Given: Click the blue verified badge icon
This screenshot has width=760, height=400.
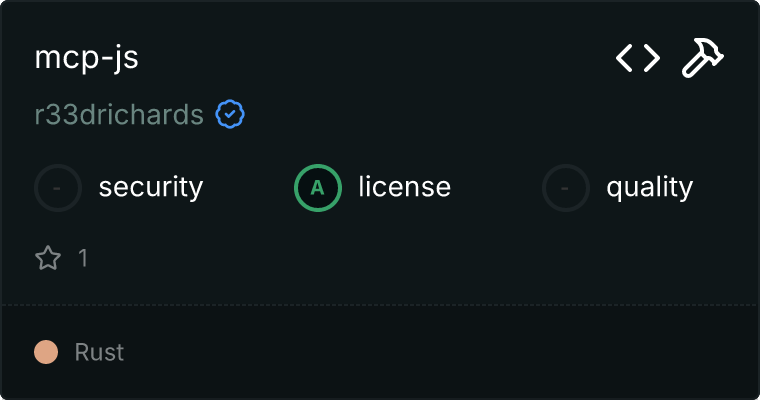Looking at the screenshot, I should coord(231,115).
